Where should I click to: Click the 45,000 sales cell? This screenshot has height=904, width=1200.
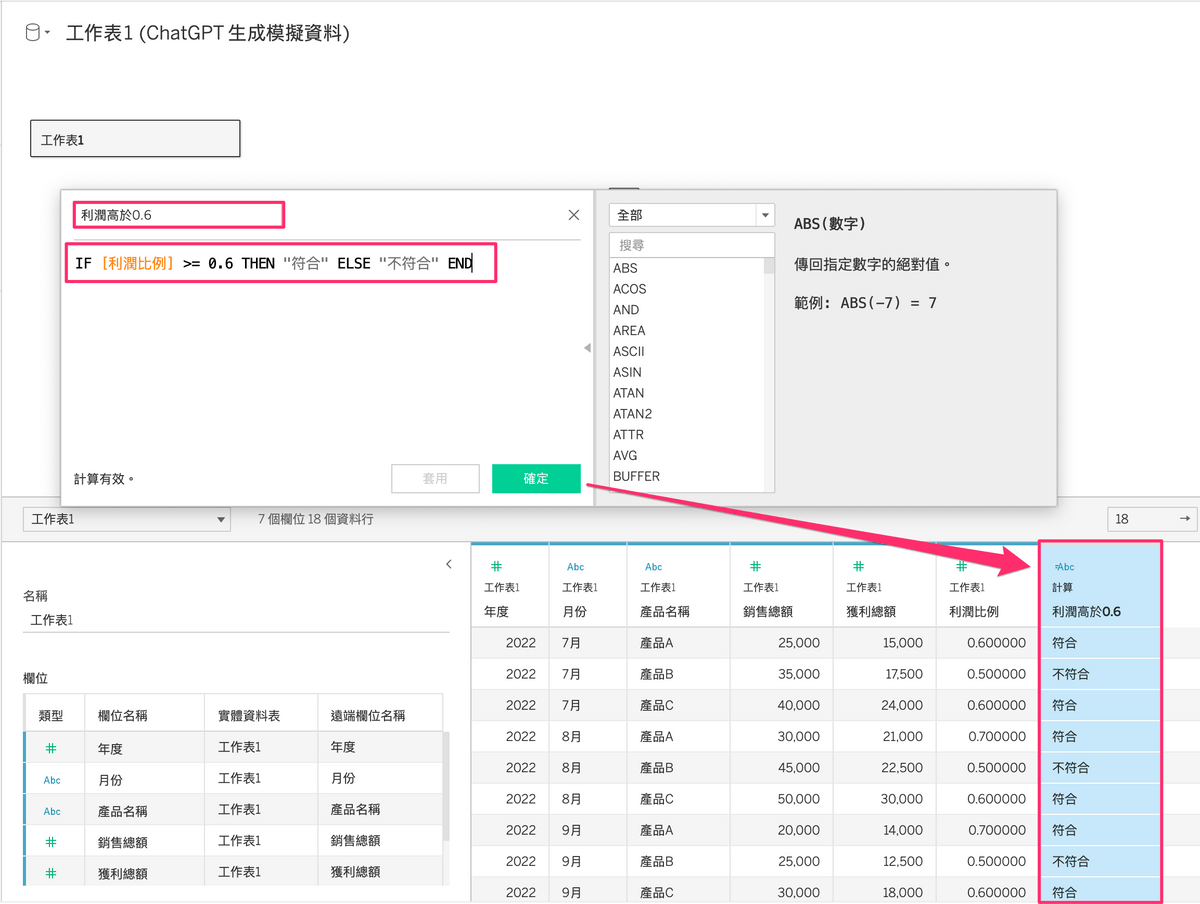coord(781,767)
